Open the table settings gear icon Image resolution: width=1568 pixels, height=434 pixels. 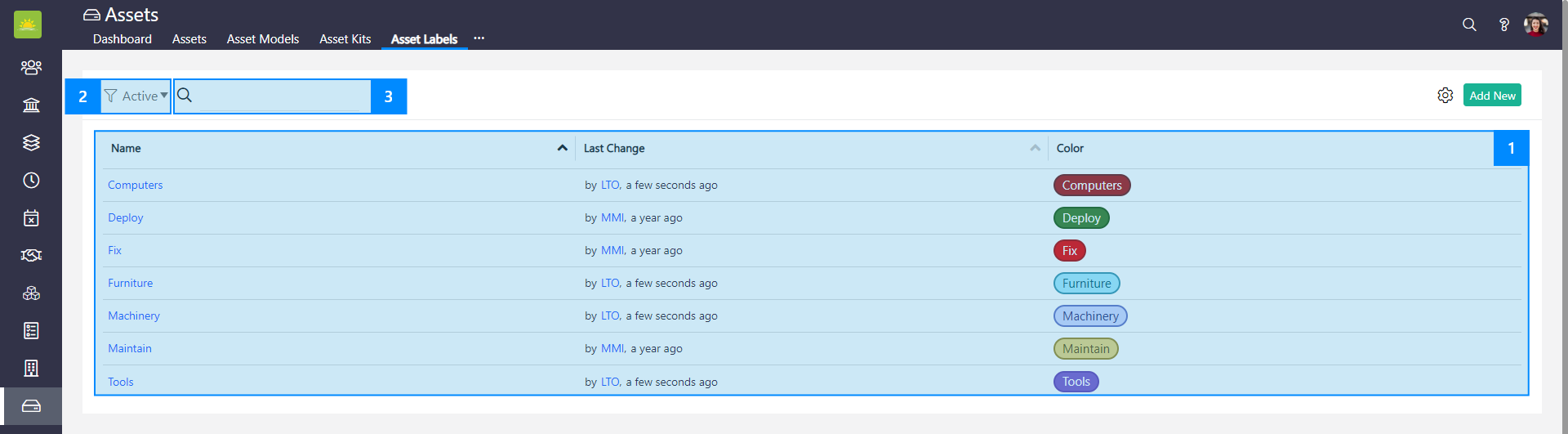1445,96
